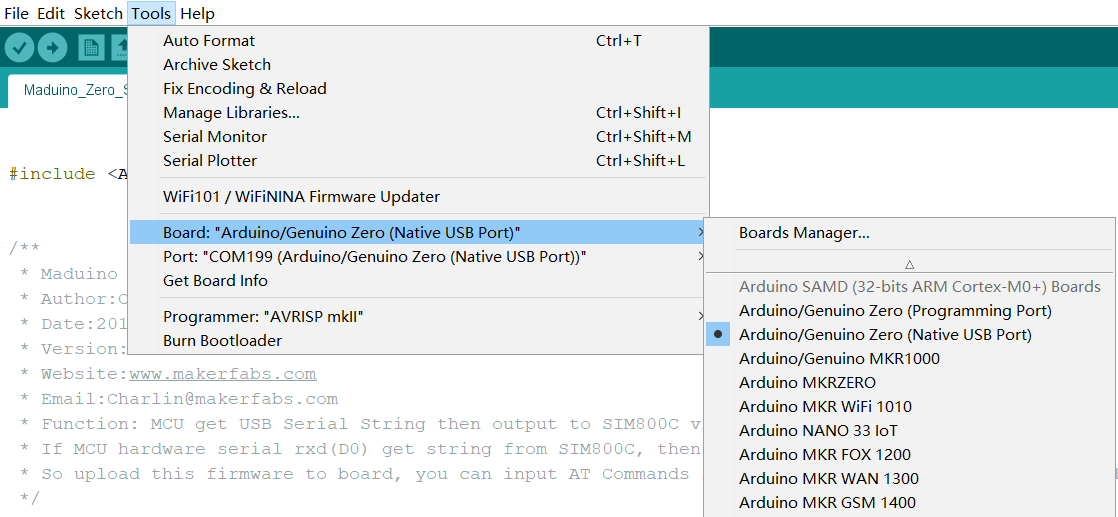Screen dimensions: 1118x517
Task: Open WiFi101 / WiFiNINA Firmware Updater
Action: point(419,196)
